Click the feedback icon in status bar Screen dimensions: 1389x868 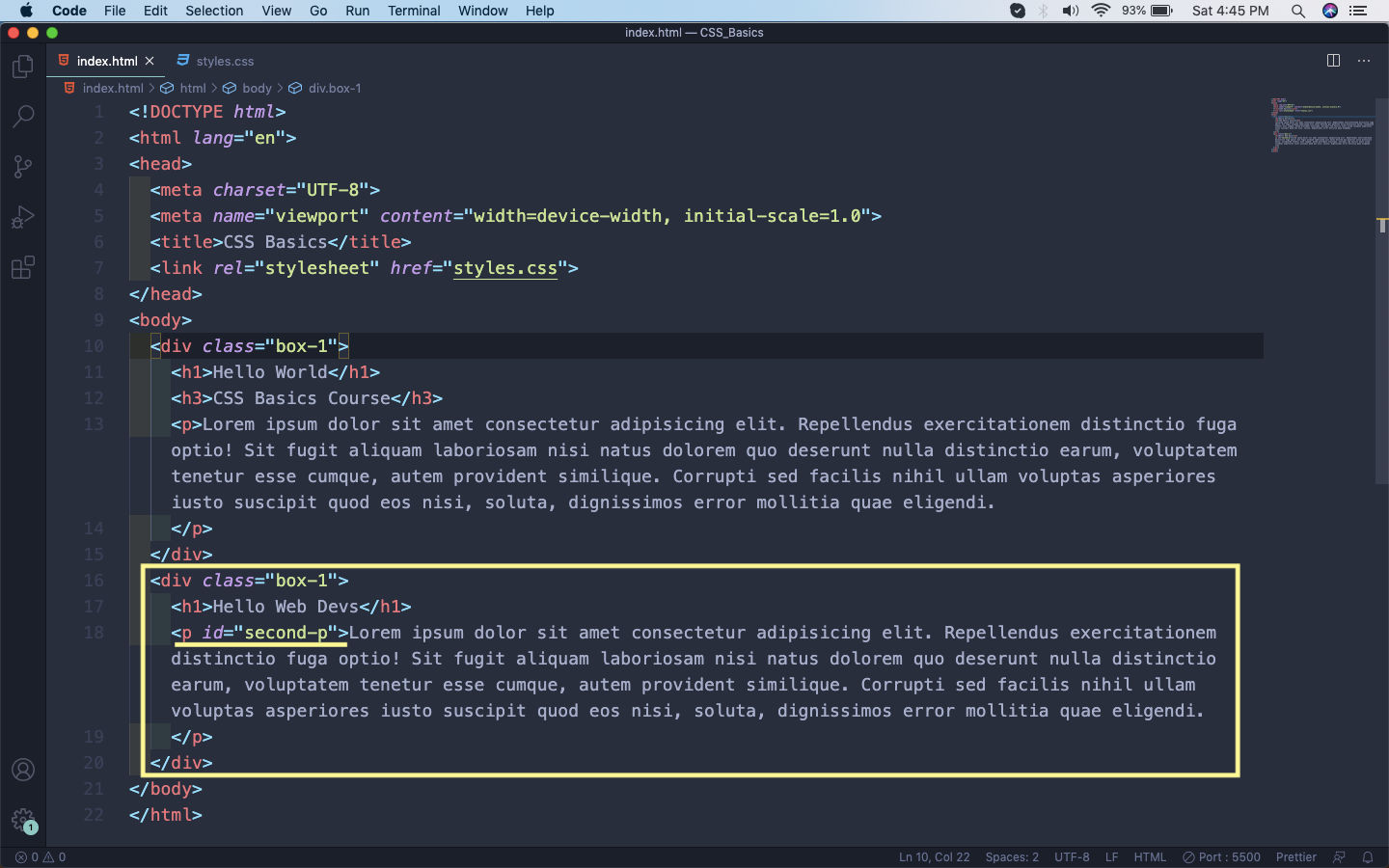click(x=1339, y=856)
